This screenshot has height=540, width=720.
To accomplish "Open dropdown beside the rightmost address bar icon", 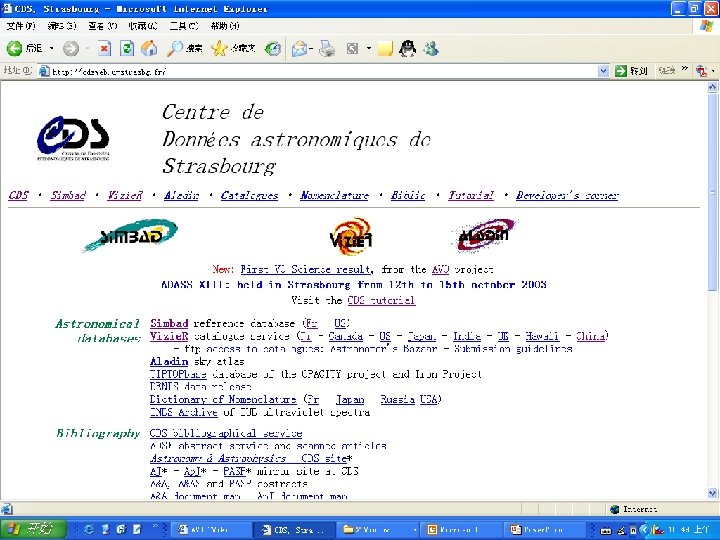I will (713, 71).
